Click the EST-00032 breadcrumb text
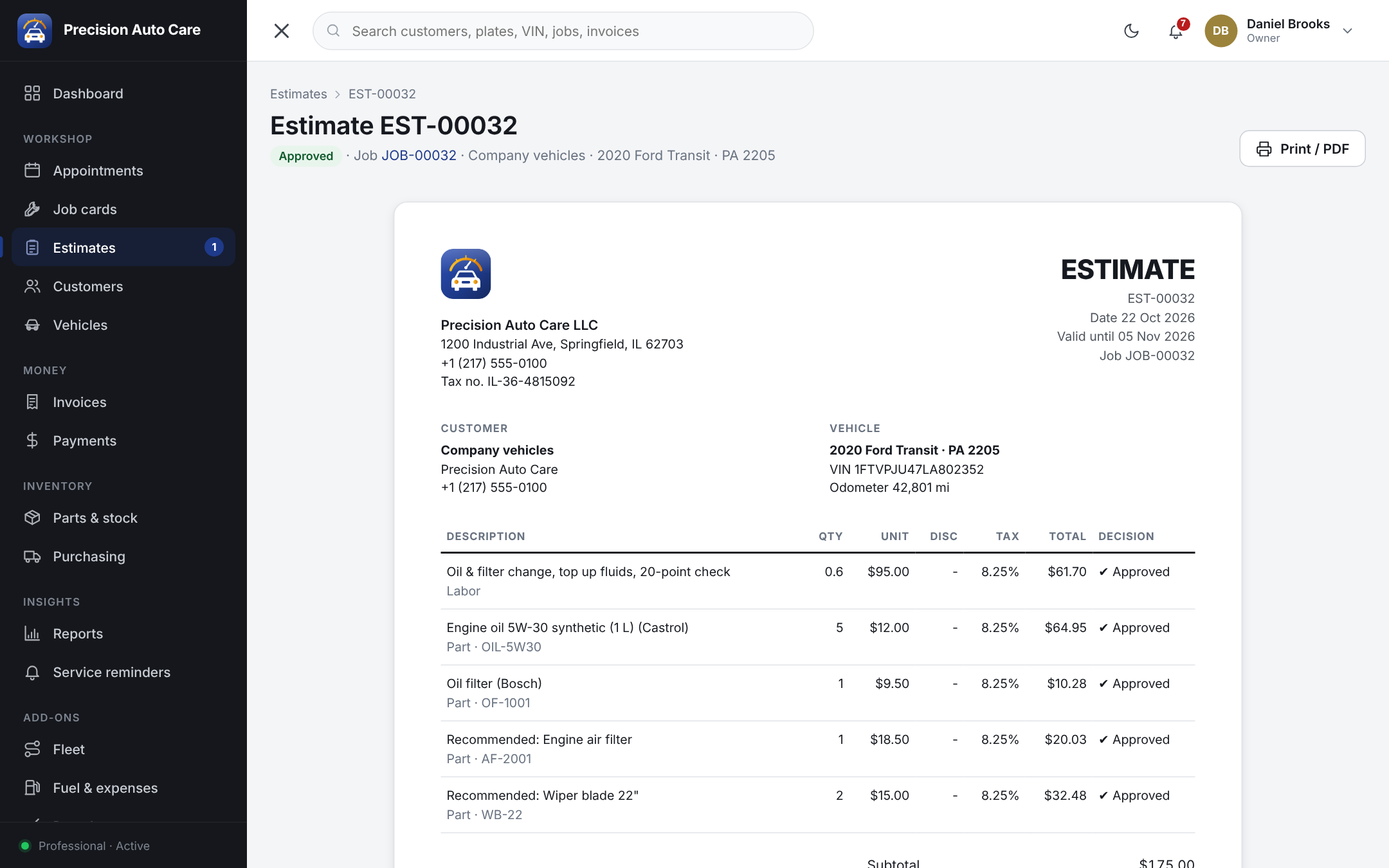Image resolution: width=1389 pixels, height=868 pixels. [x=382, y=94]
